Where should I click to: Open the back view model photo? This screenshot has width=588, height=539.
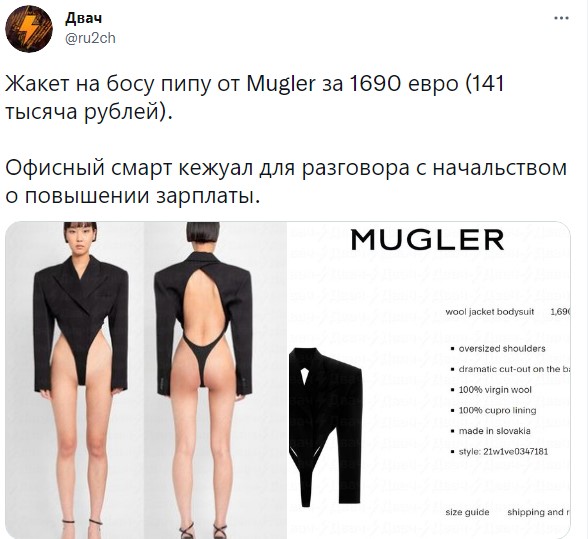coord(216,380)
